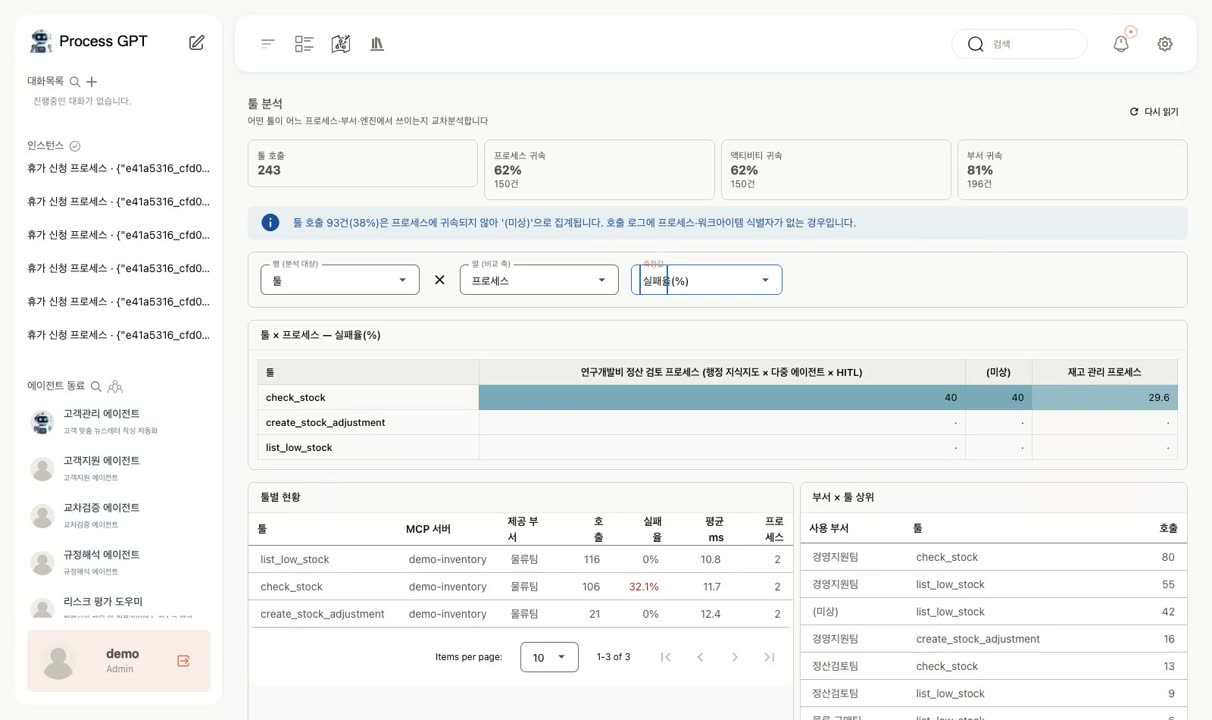Search conversations with magnifier icon beside 대화목록

pyautogui.click(x=75, y=81)
